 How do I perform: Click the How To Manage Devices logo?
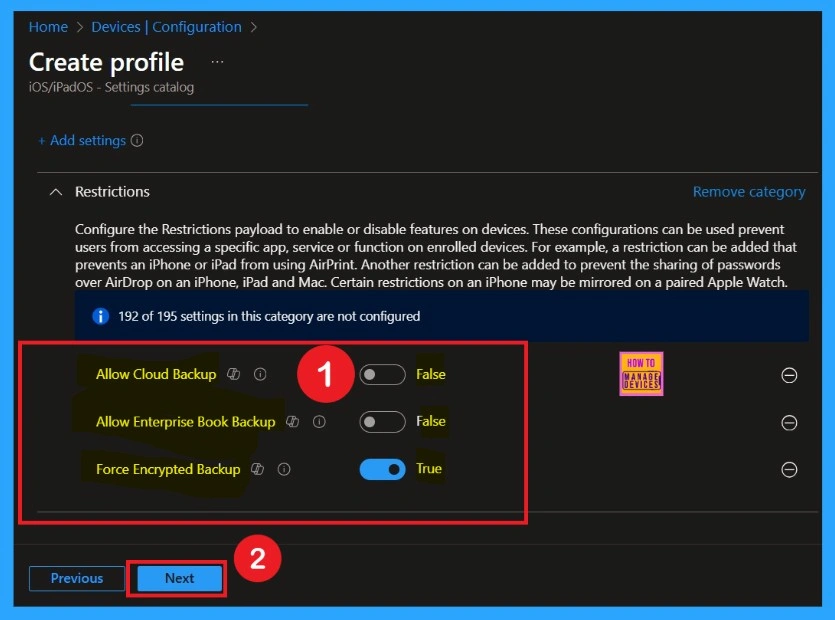click(x=640, y=374)
